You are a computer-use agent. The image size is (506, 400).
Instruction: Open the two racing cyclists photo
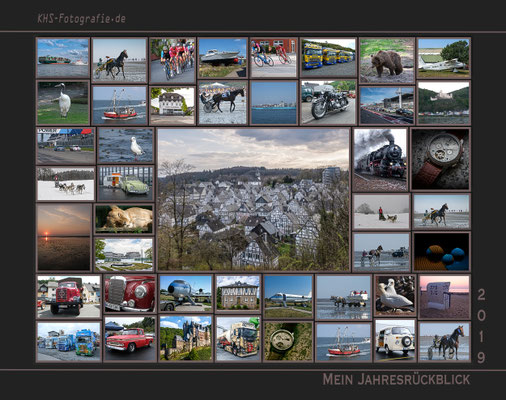[x=274, y=58]
